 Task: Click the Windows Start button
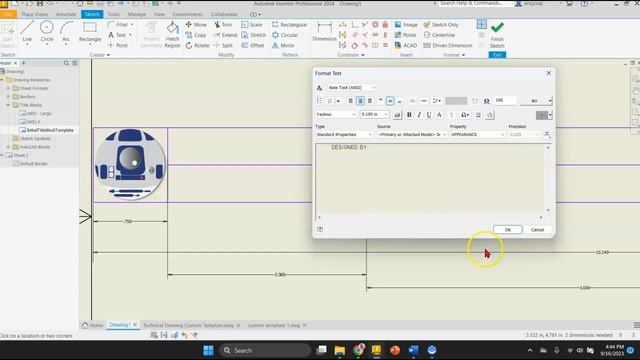click(x=208, y=350)
